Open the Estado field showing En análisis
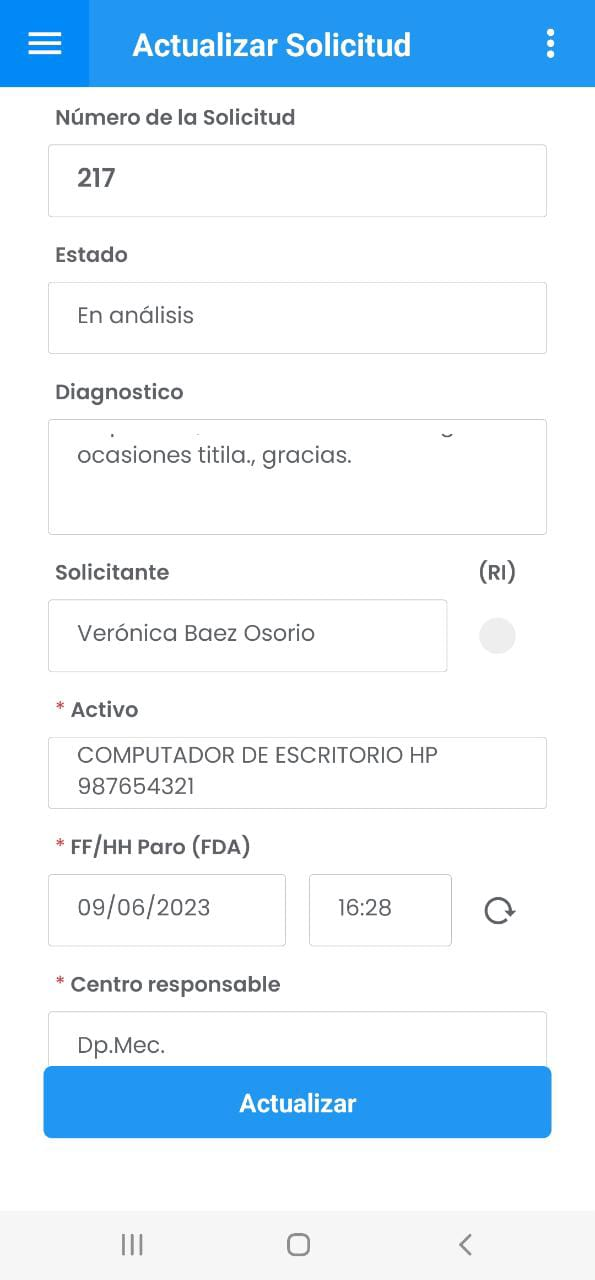The width and height of the screenshot is (595, 1280). (297, 317)
